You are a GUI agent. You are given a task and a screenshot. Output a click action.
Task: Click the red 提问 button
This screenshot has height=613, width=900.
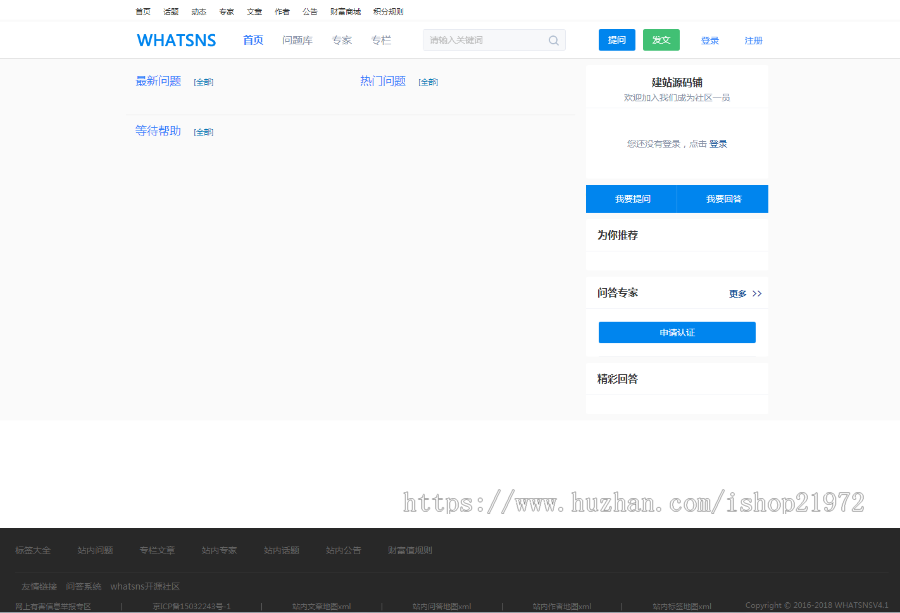pos(617,40)
